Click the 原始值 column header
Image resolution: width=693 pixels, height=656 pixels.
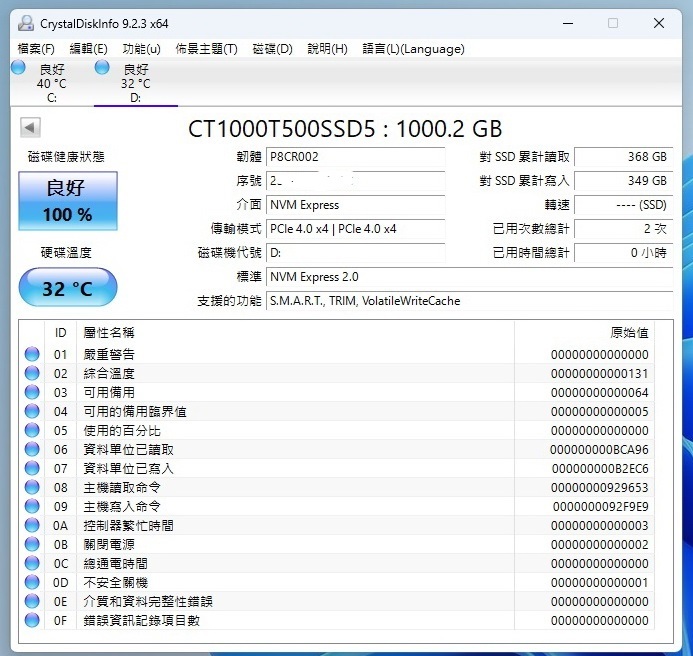point(629,332)
